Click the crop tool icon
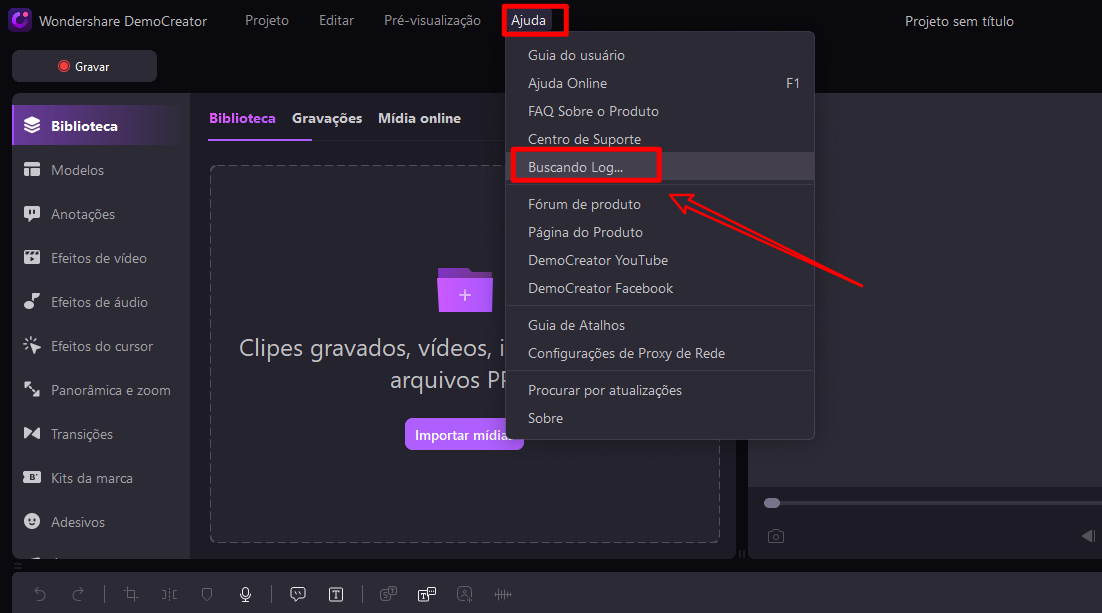The width and height of the screenshot is (1102, 613). 131,594
